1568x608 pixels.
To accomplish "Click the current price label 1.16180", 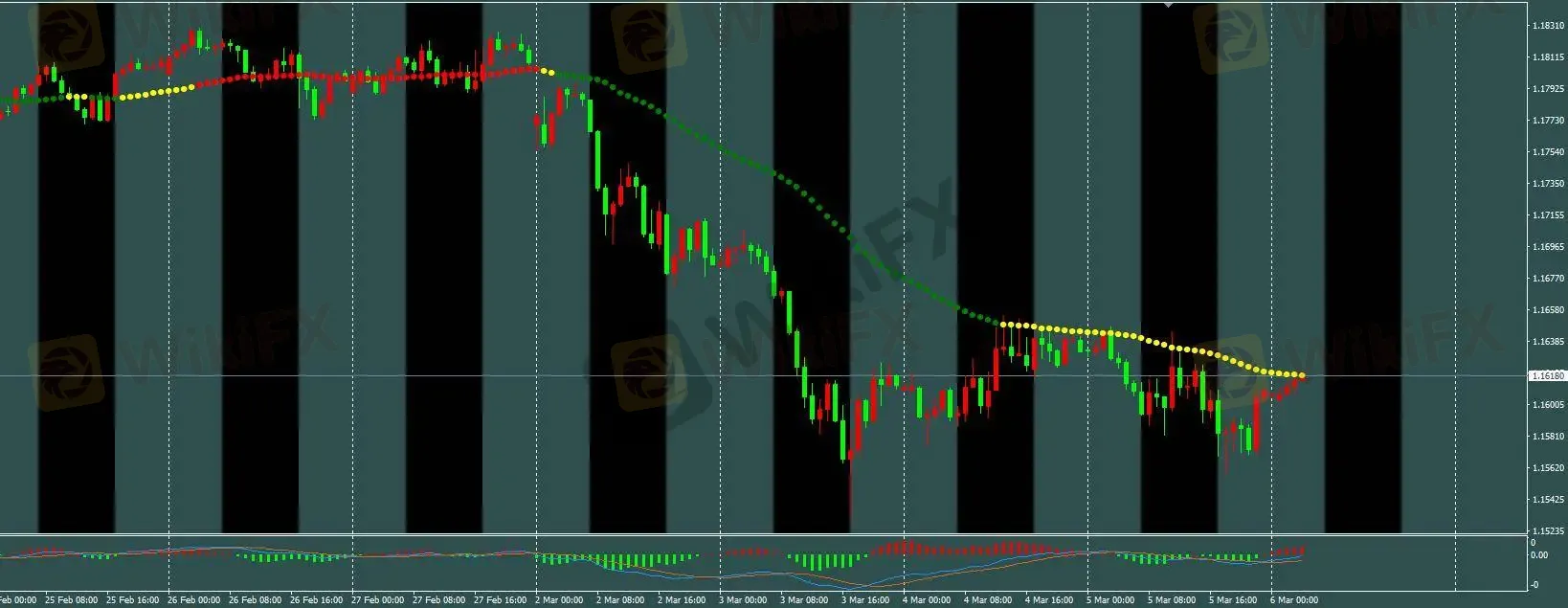I will coord(1547,376).
